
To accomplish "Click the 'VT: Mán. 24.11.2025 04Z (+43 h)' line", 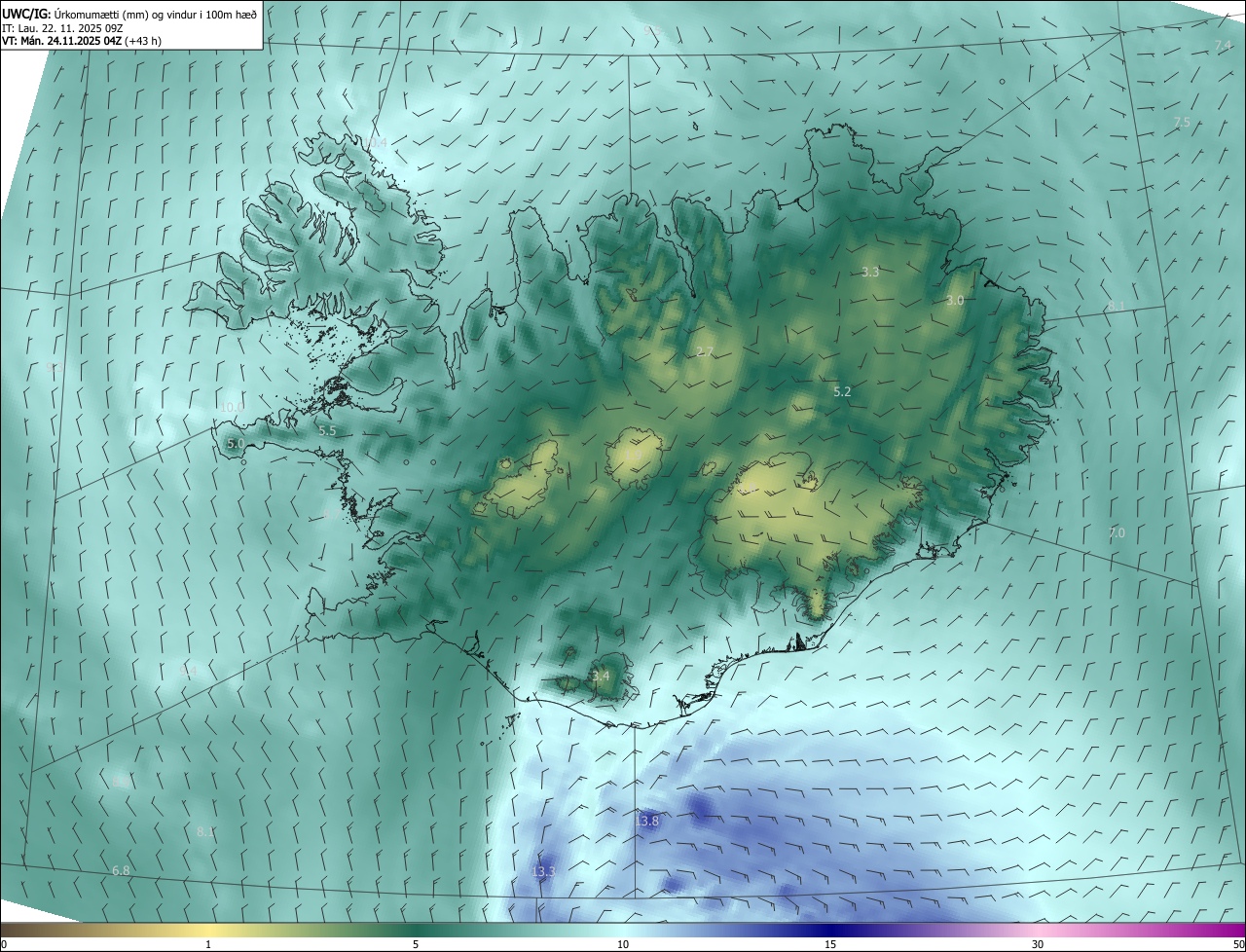I will 82,42.
